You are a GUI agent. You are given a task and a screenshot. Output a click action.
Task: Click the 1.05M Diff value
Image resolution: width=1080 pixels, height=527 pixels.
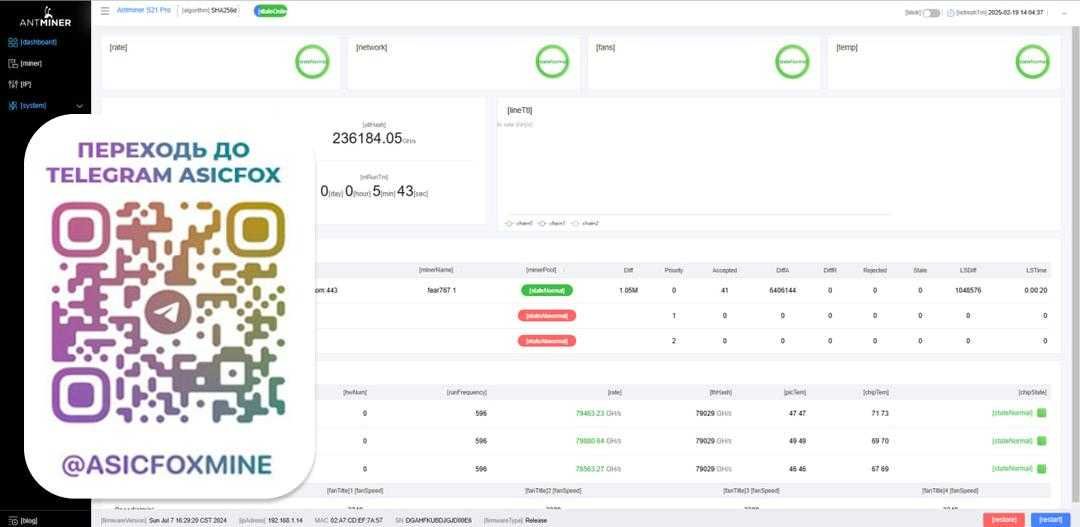628,291
